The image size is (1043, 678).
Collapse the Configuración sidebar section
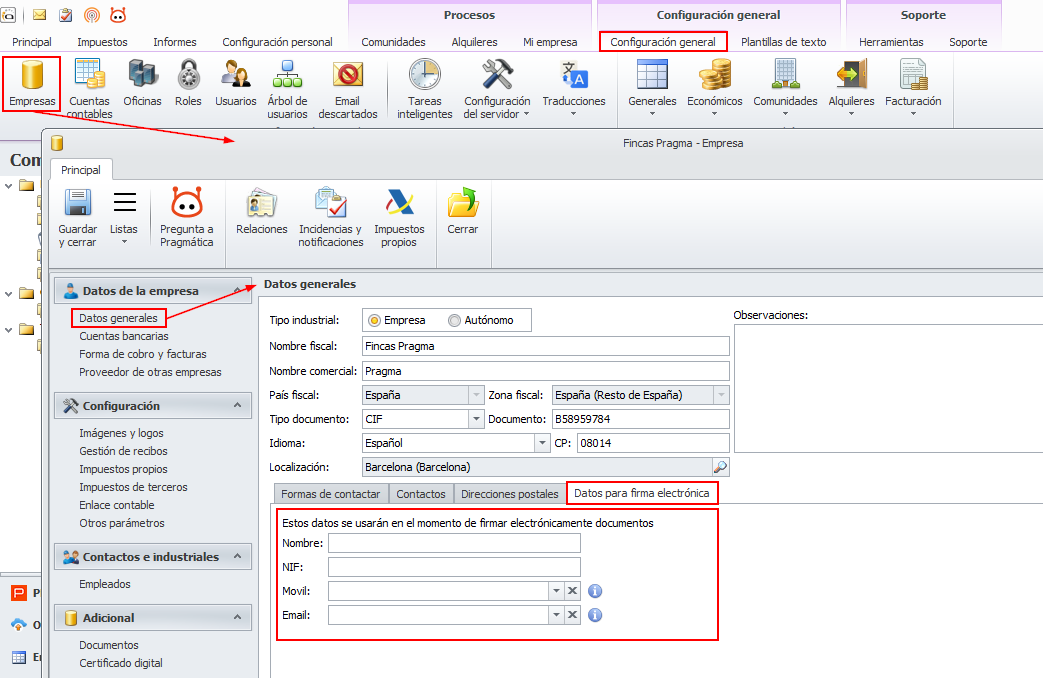(x=237, y=405)
